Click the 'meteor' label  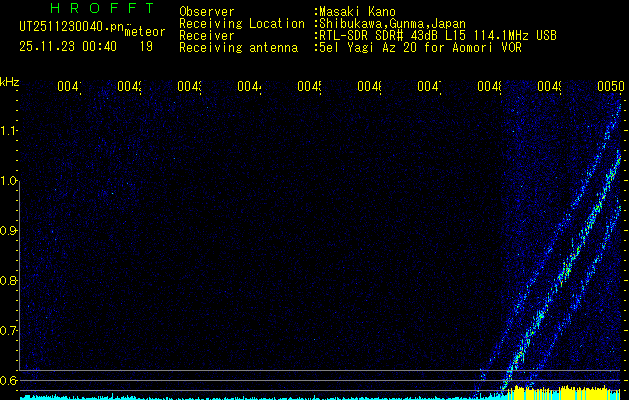(145, 32)
